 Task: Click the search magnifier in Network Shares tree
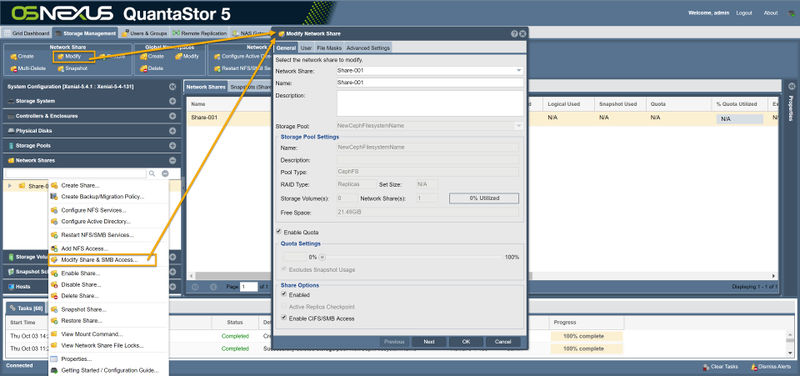(x=152, y=173)
